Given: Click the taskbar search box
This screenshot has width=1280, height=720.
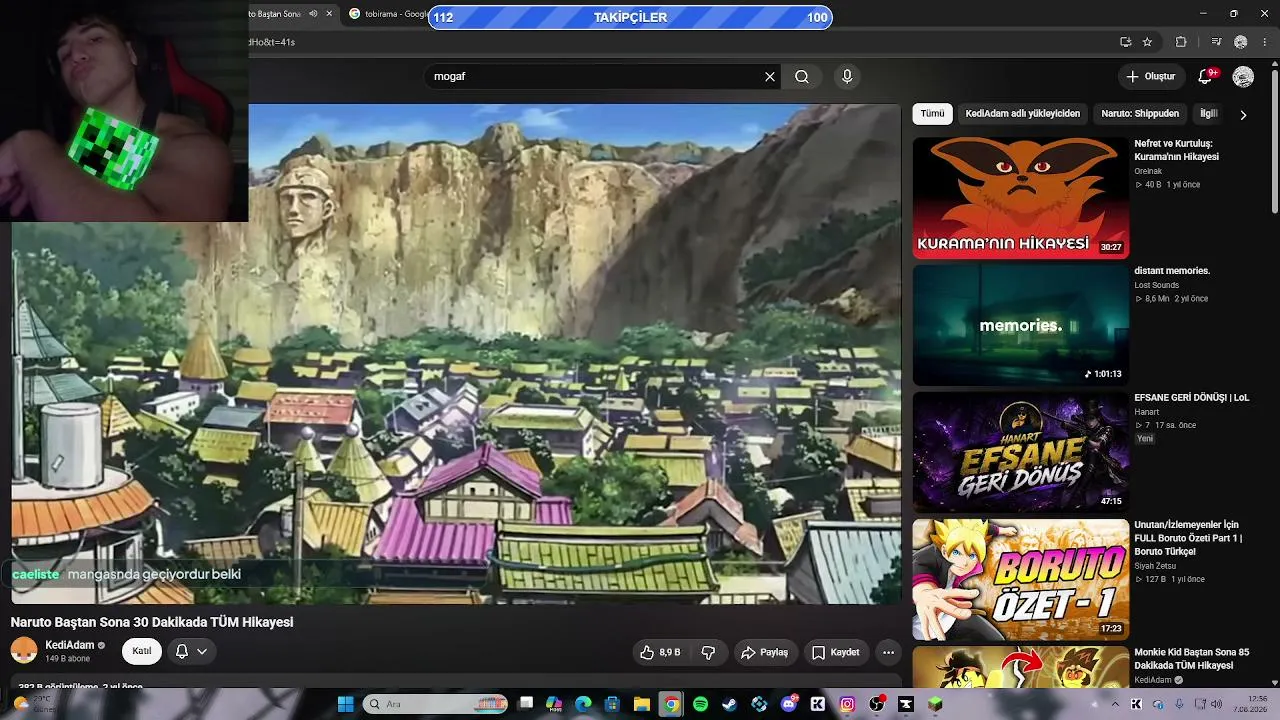Looking at the screenshot, I should point(436,704).
